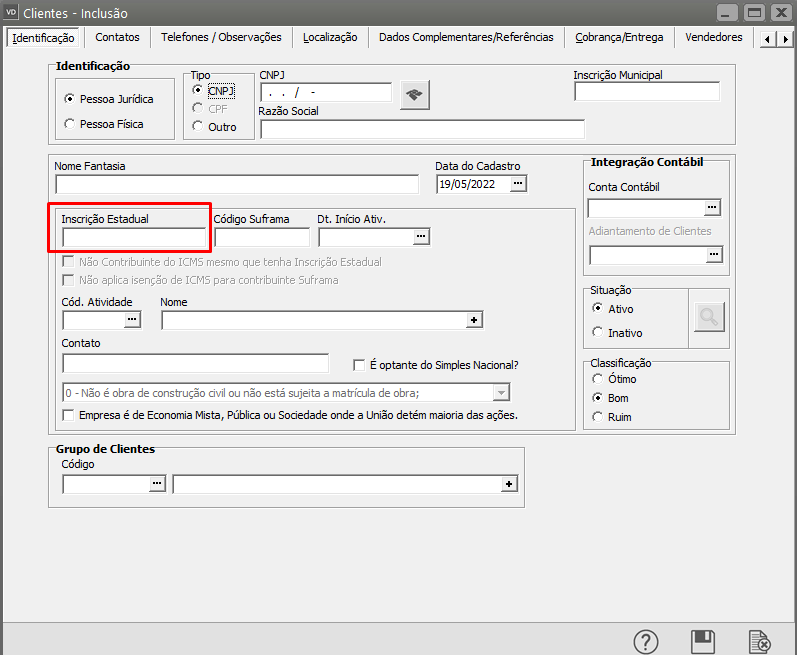797x655 pixels.
Task: Click the magnifier icon beside Situação
Action: tap(709, 318)
